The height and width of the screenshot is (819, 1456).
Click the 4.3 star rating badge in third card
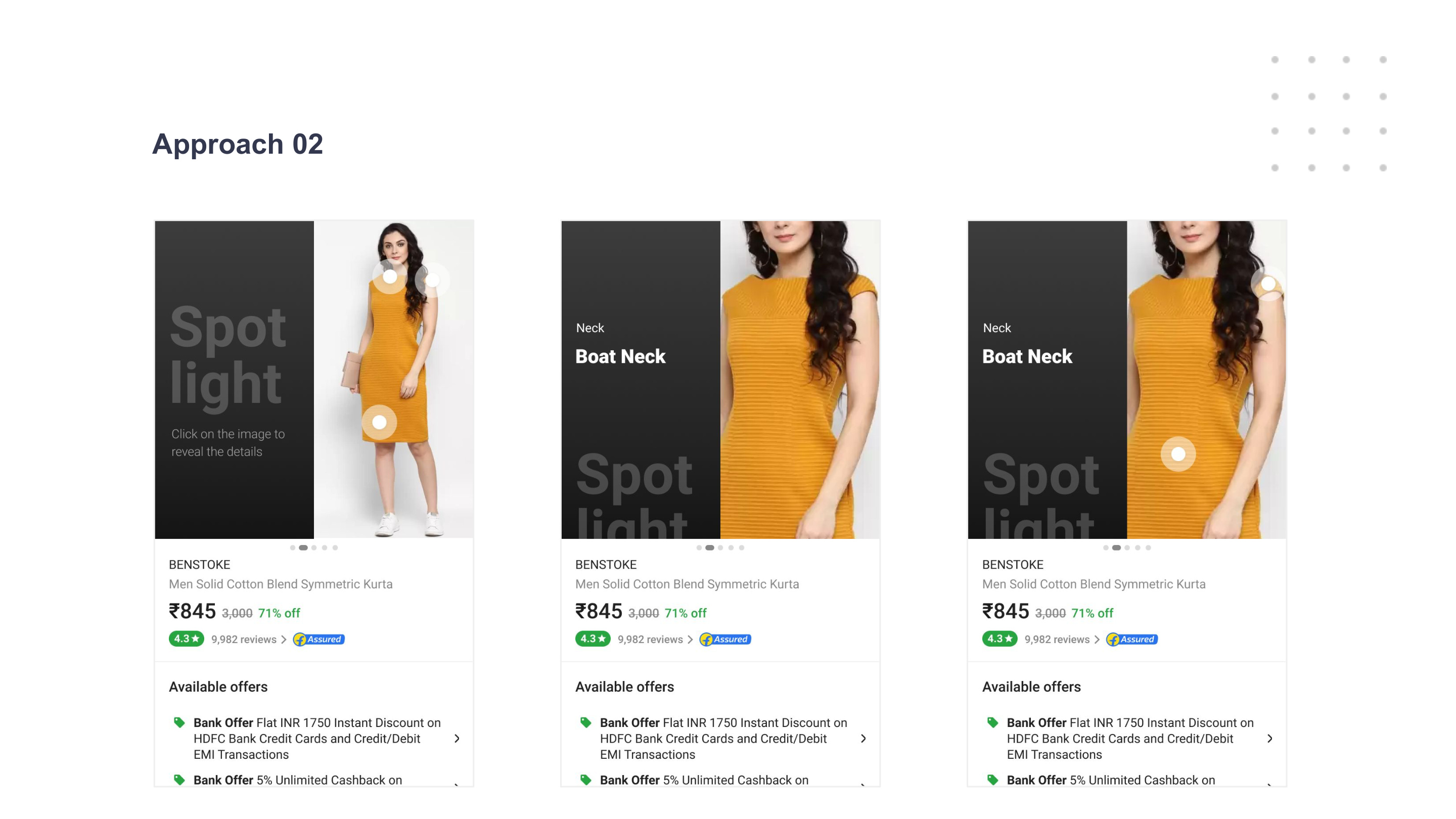pos(999,639)
